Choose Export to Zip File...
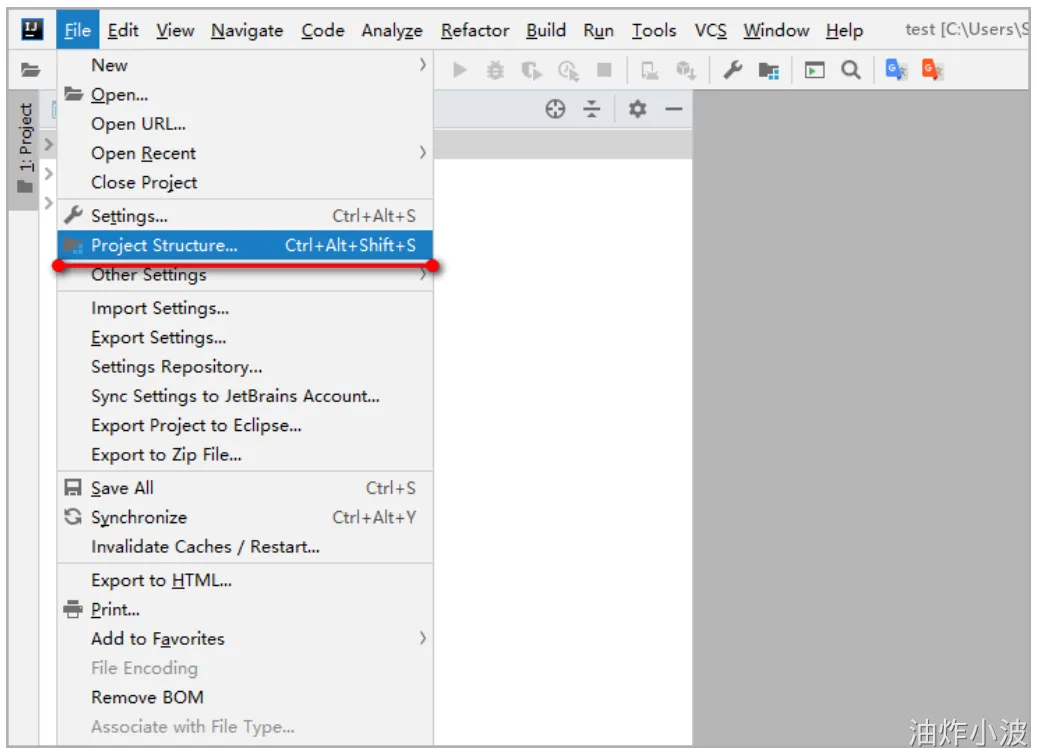Image resolution: width=1037 pixels, height=756 pixels. click(245, 454)
